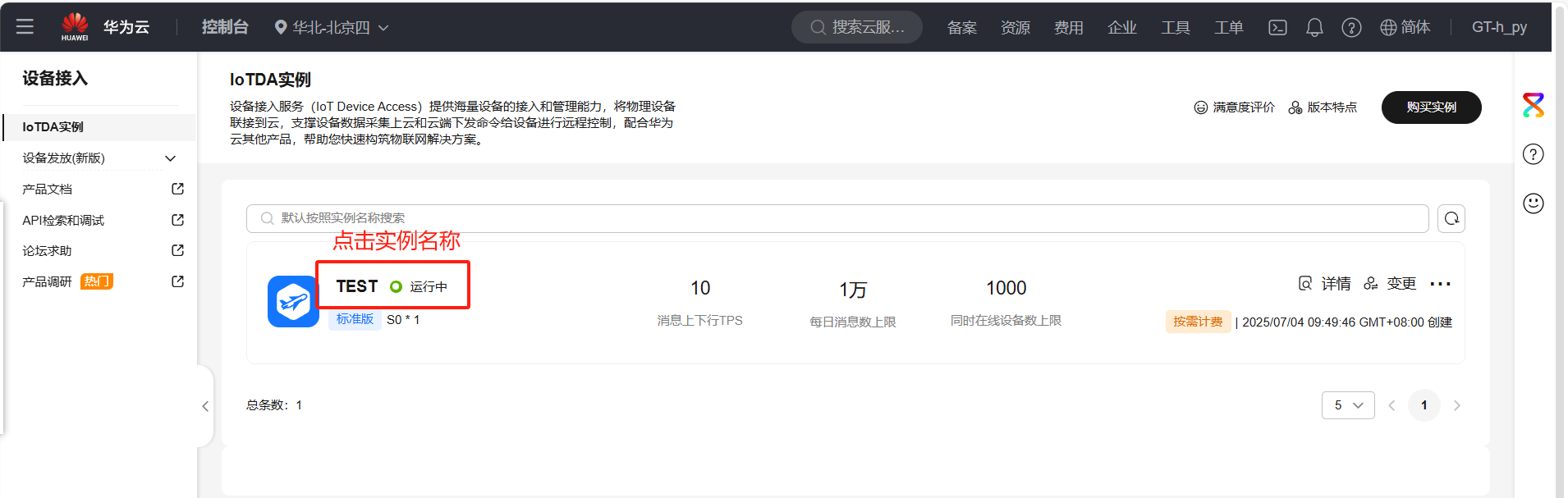1568x498 pixels.
Task: Collapse the left sidebar panel
Action: tap(205, 406)
